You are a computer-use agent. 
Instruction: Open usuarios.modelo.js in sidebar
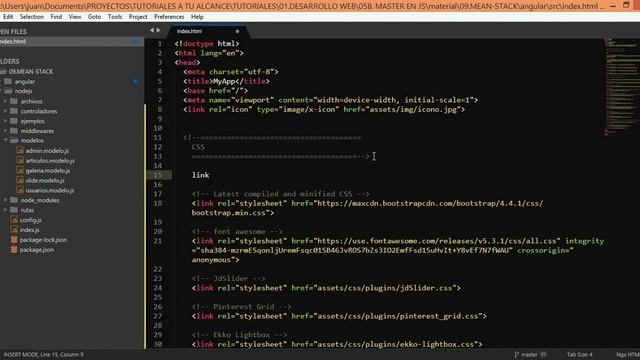coord(50,190)
